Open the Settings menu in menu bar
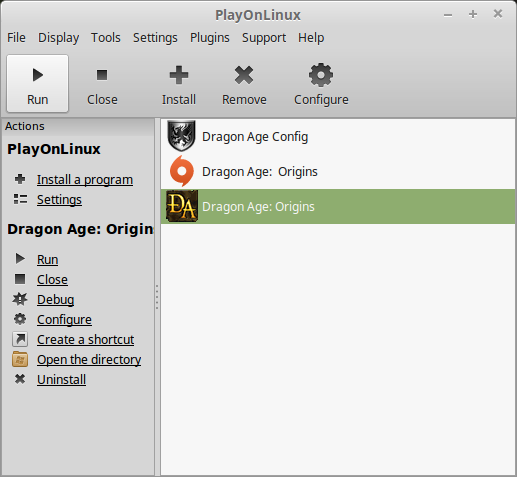The height and width of the screenshot is (477, 517). coord(155,38)
